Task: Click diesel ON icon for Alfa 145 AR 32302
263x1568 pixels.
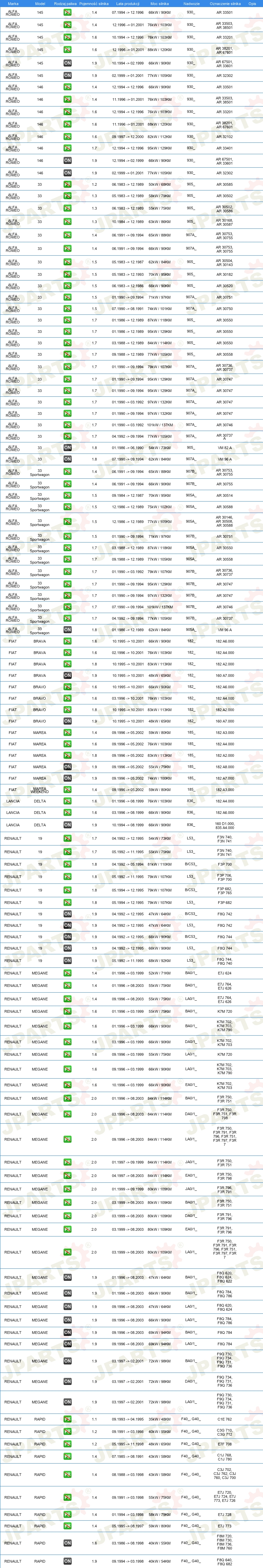Action: (x=68, y=76)
